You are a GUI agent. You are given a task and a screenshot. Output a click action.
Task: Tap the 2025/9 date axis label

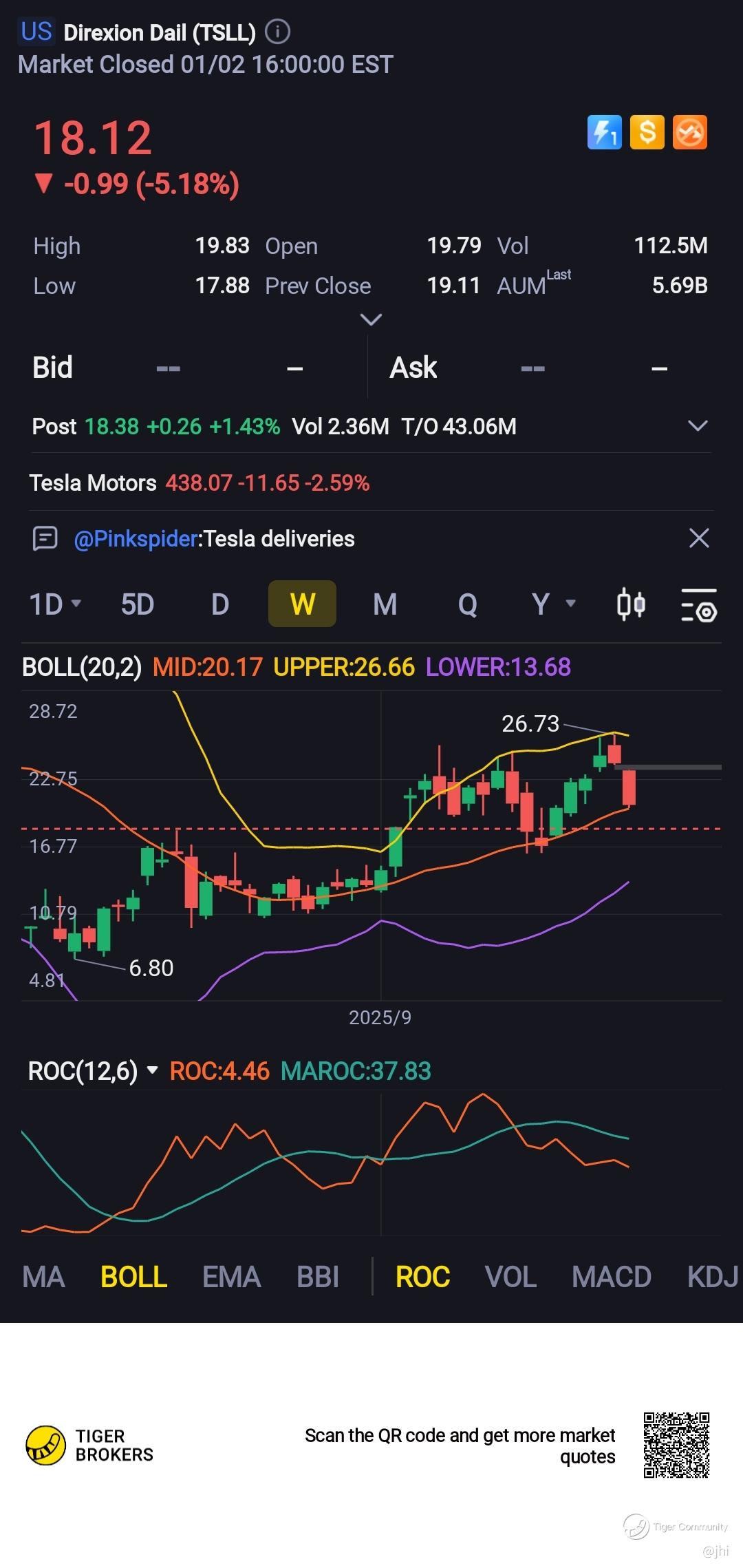pyautogui.click(x=380, y=1017)
